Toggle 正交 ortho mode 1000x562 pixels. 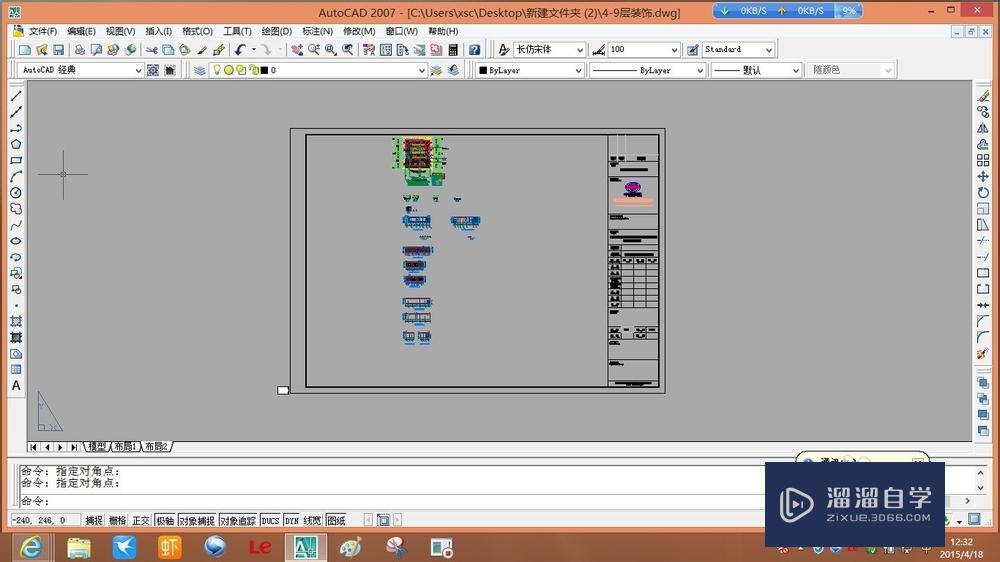pyautogui.click(x=141, y=521)
